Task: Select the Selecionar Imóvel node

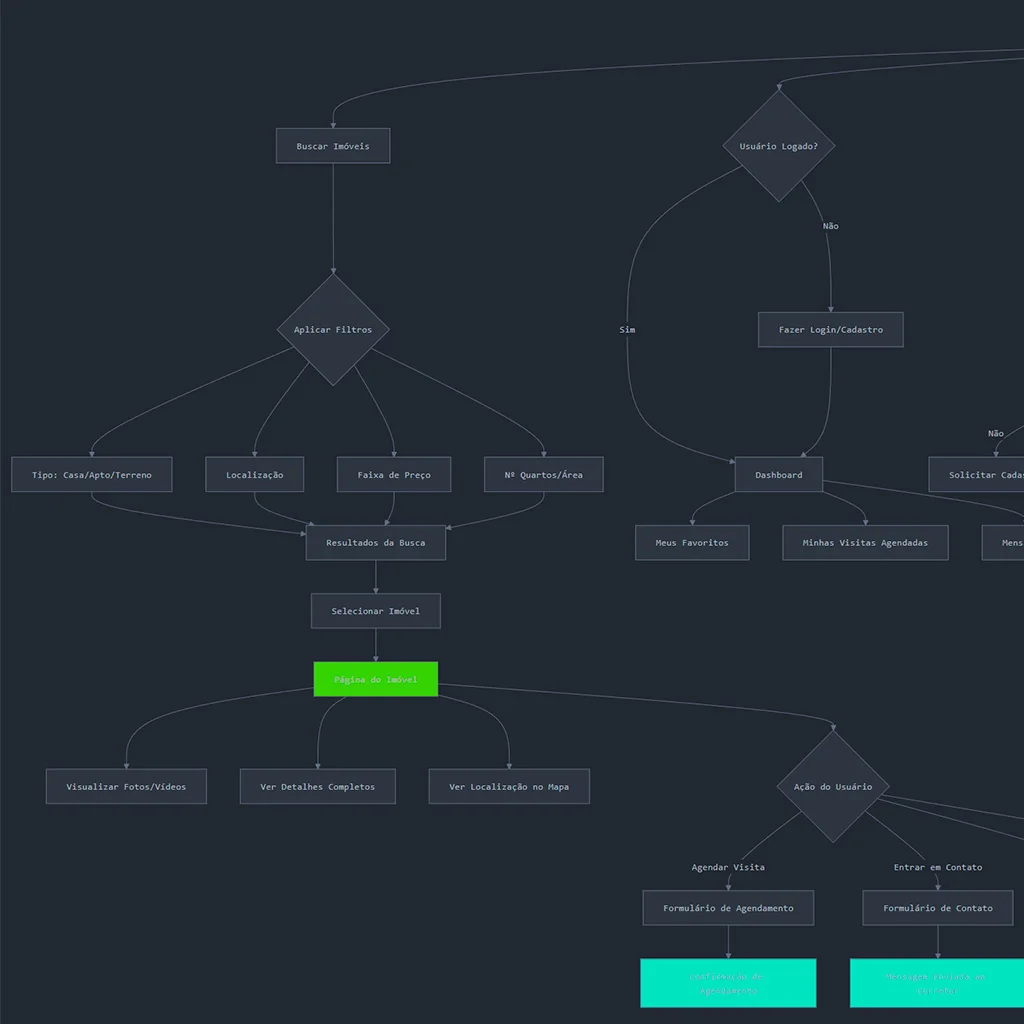Action: point(376,611)
